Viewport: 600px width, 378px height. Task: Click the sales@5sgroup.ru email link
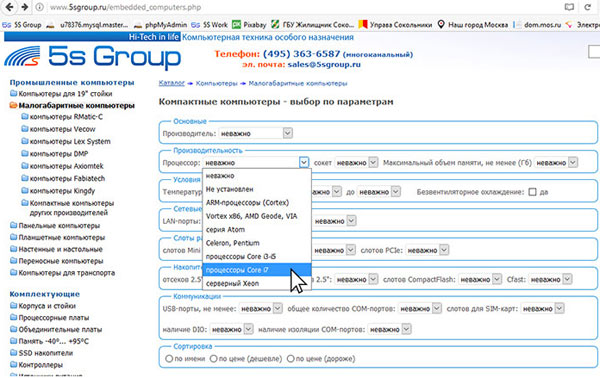coord(324,65)
